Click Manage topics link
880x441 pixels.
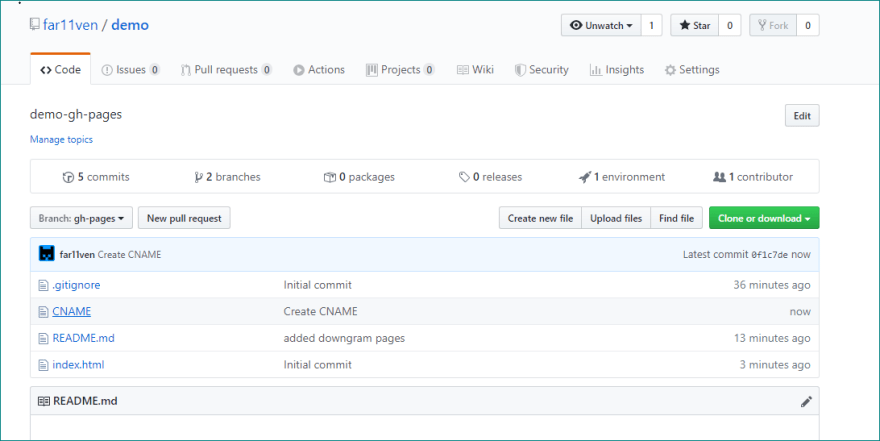61,140
